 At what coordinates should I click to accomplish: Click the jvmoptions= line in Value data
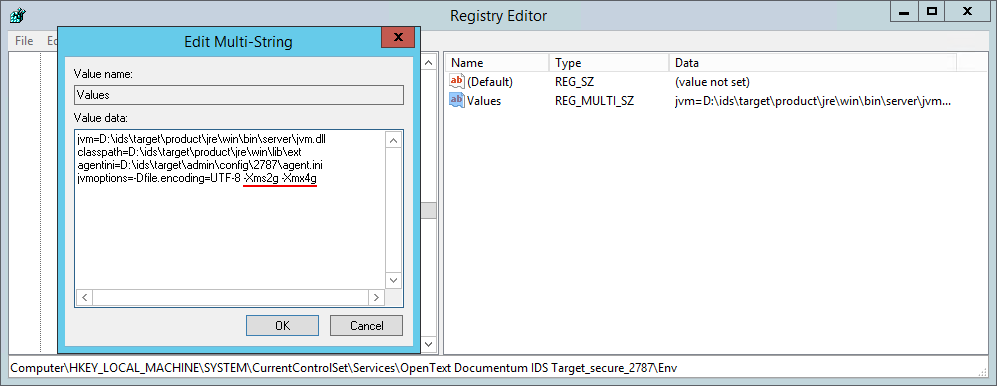[x=196, y=179]
